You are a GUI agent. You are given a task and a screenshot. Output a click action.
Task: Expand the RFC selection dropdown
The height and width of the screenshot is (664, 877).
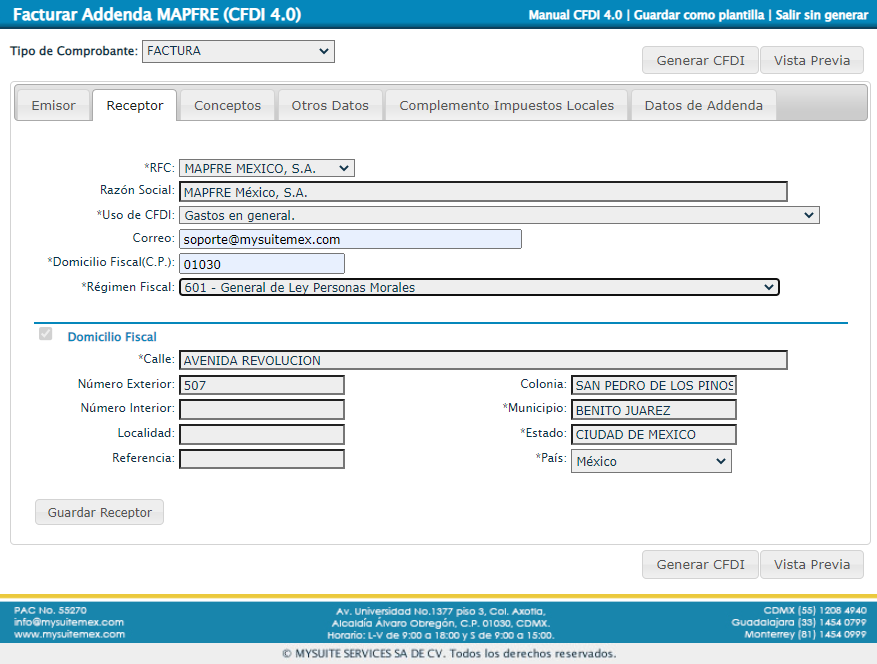(267, 169)
